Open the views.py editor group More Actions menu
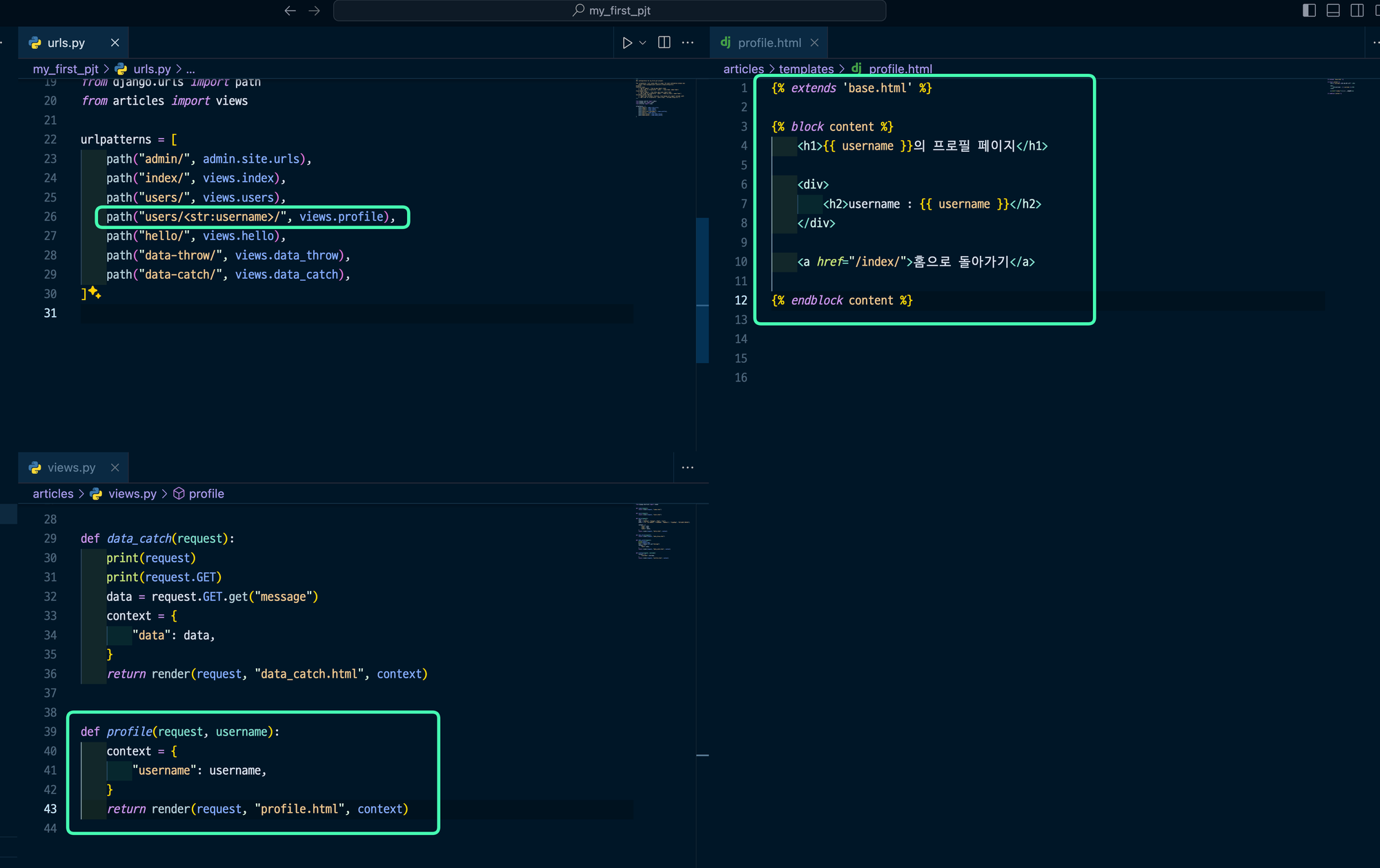Viewport: 1380px width, 868px height. tap(687, 468)
